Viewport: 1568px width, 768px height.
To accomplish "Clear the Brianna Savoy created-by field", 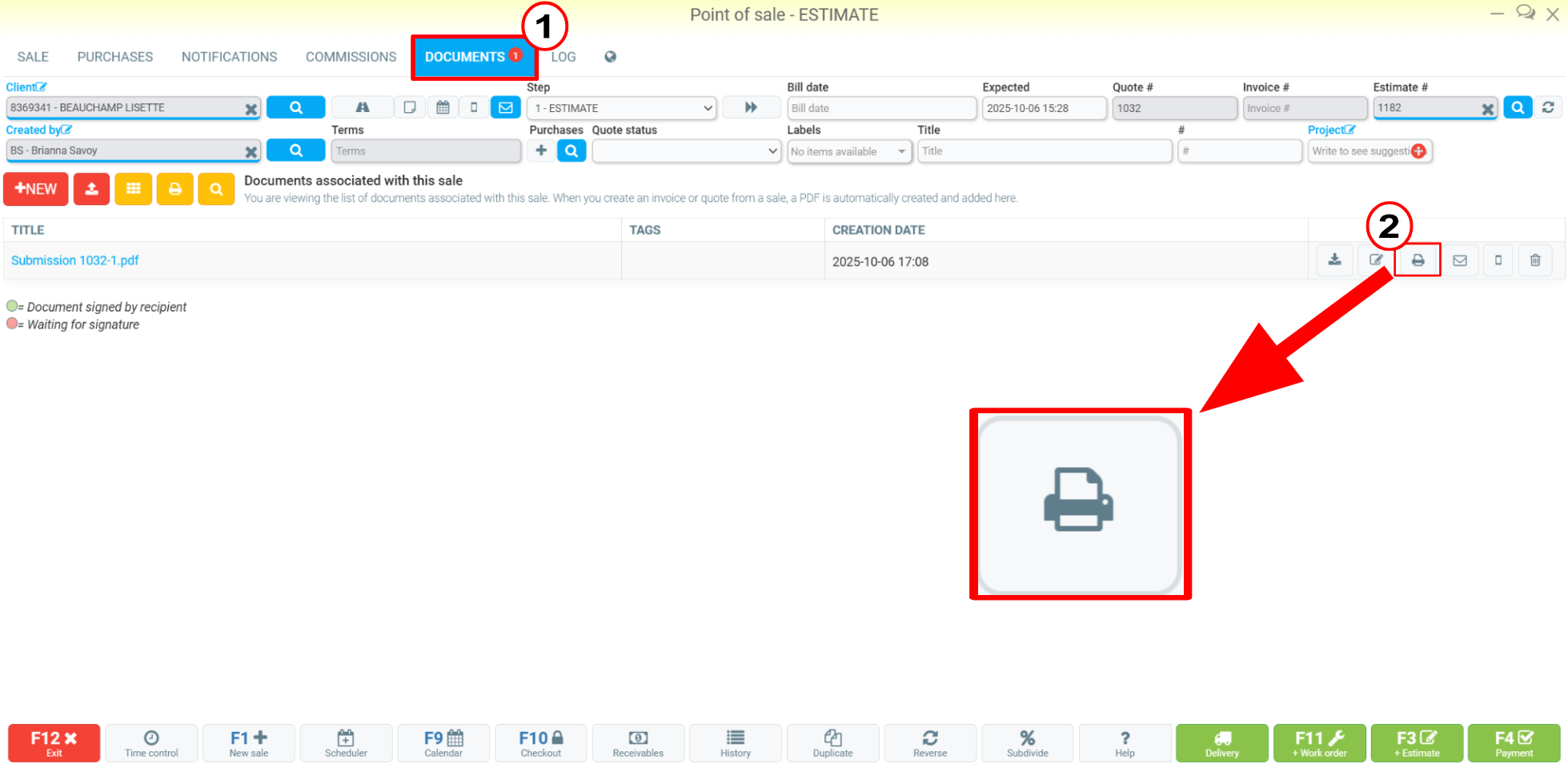I will pos(251,151).
